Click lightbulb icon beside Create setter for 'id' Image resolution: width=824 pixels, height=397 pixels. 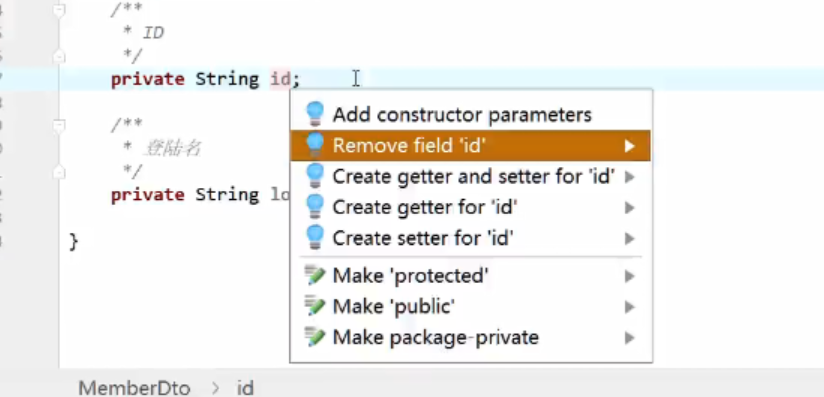coord(315,238)
